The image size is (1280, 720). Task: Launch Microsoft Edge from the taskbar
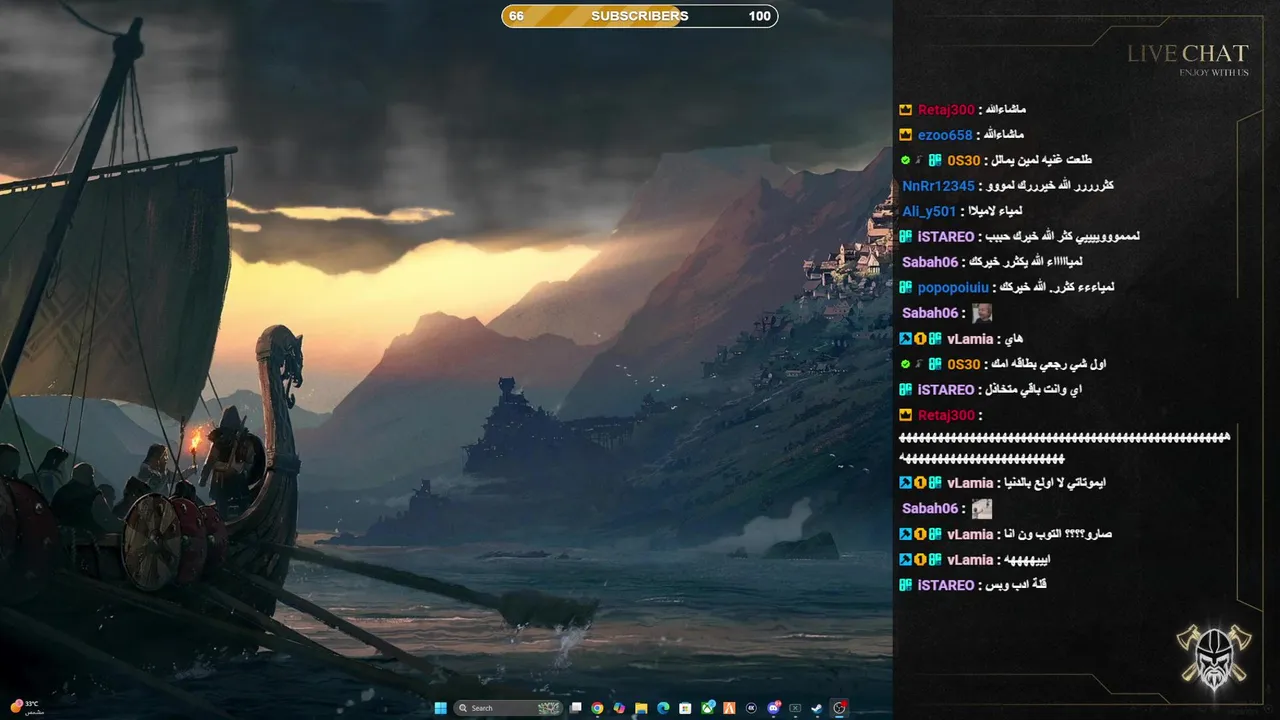tap(663, 708)
